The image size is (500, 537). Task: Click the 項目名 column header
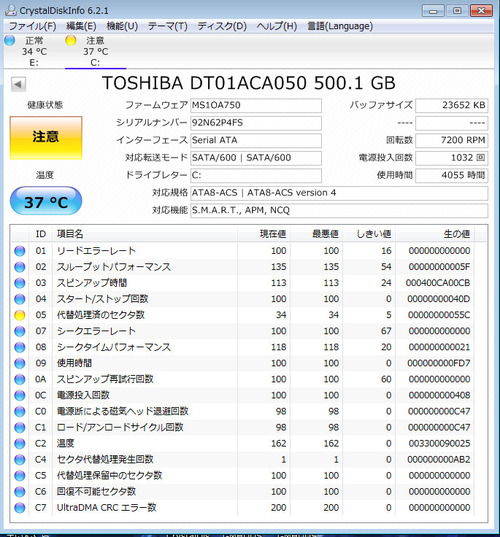(70, 234)
